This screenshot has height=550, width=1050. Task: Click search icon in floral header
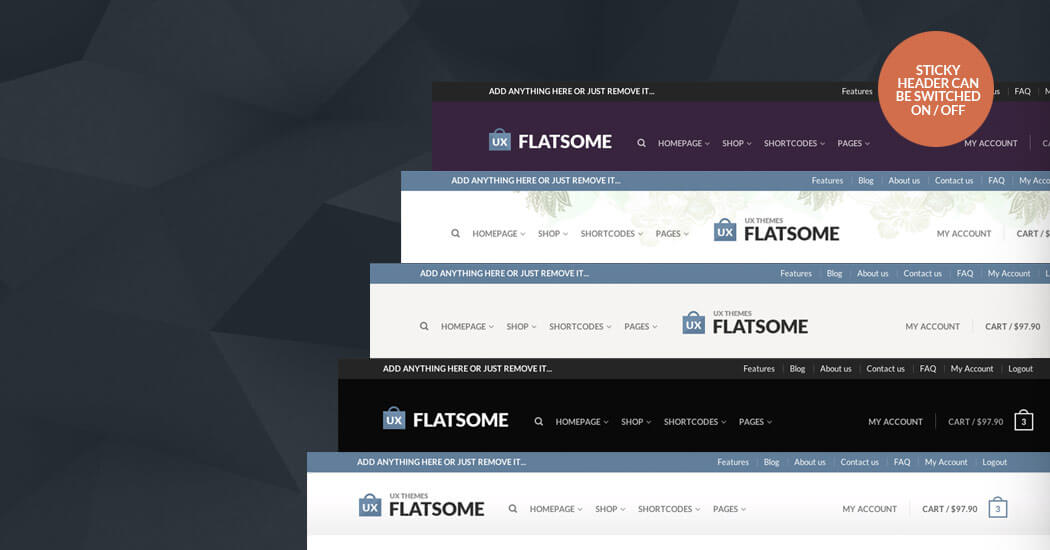[x=455, y=234]
